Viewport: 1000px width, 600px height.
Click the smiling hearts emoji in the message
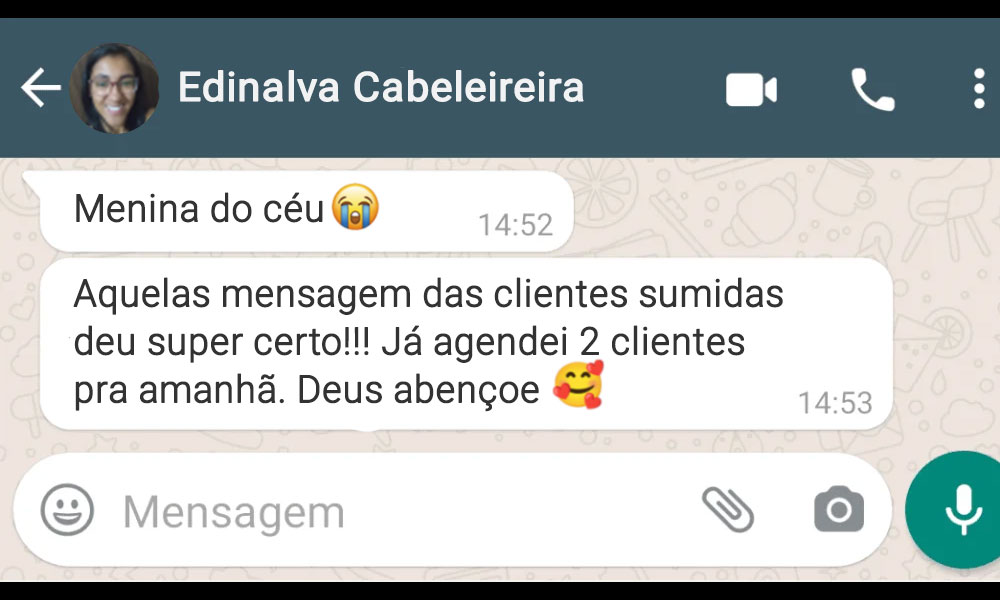tap(578, 384)
